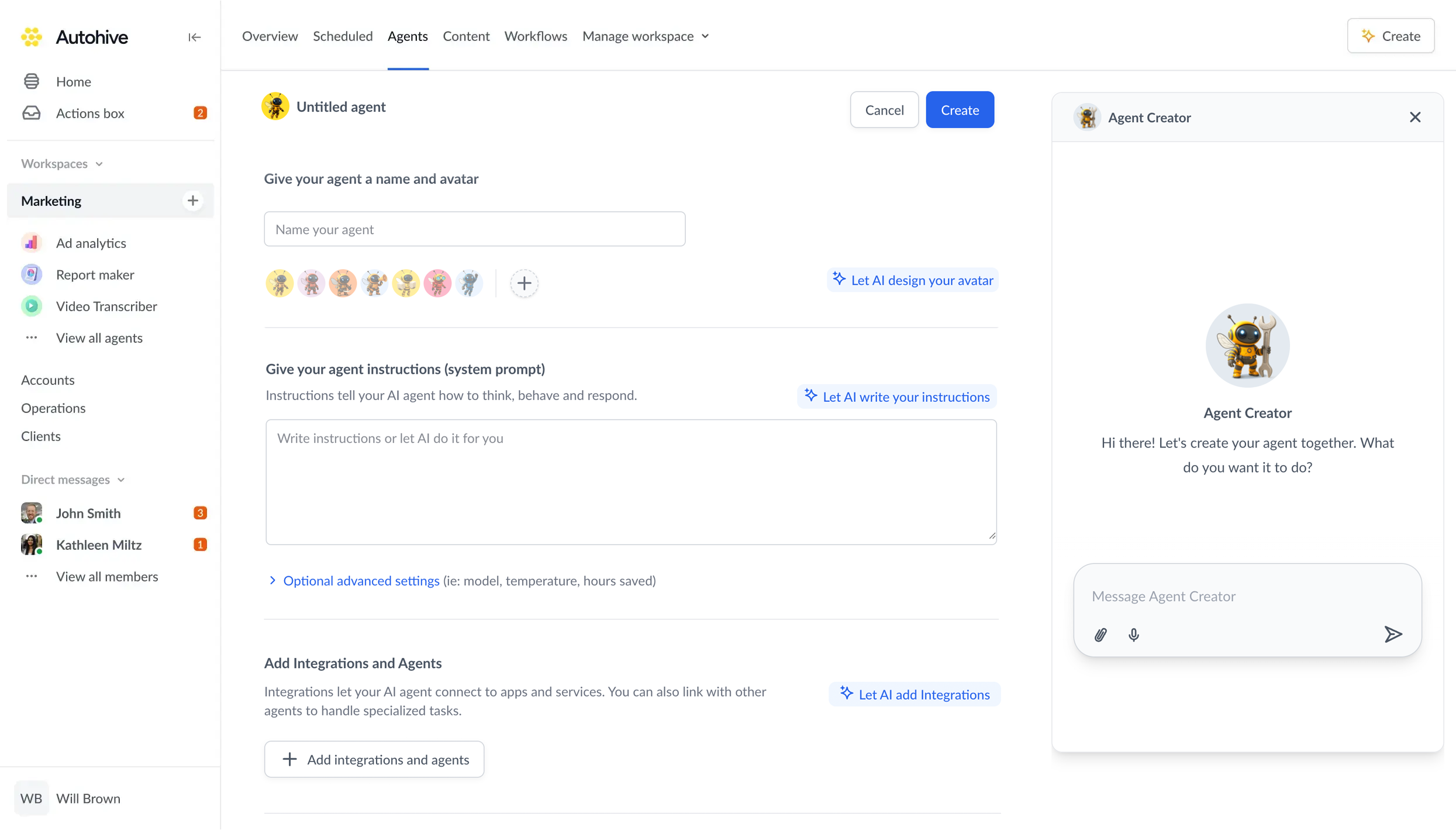The height and width of the screenshot is (830, 1456).
Task: Choose the pink background bee avatar
Action: [437, 284]
